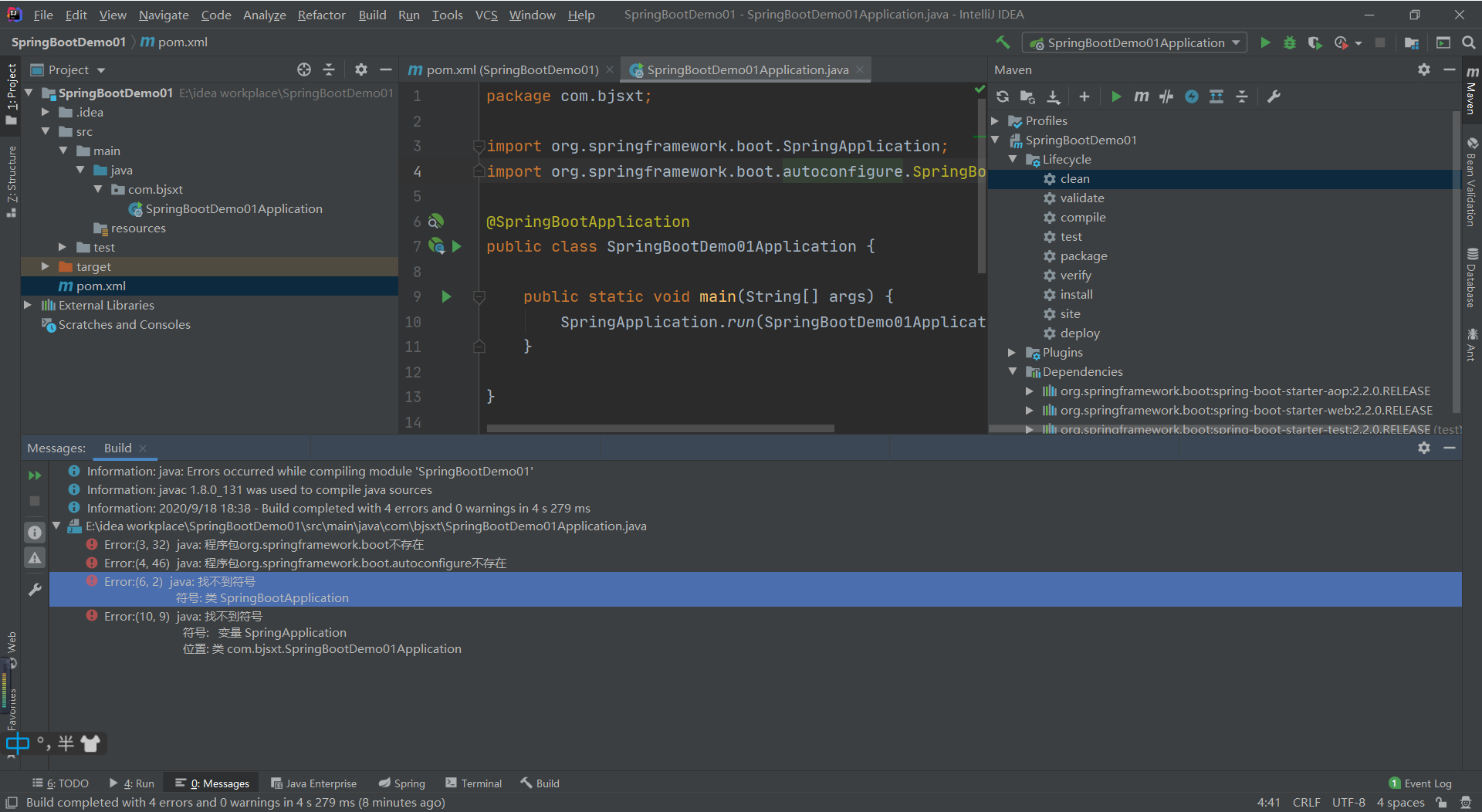Collapse the error file node in Messages
Viewport: 1482px width, 812px height.
click(56, 526)
